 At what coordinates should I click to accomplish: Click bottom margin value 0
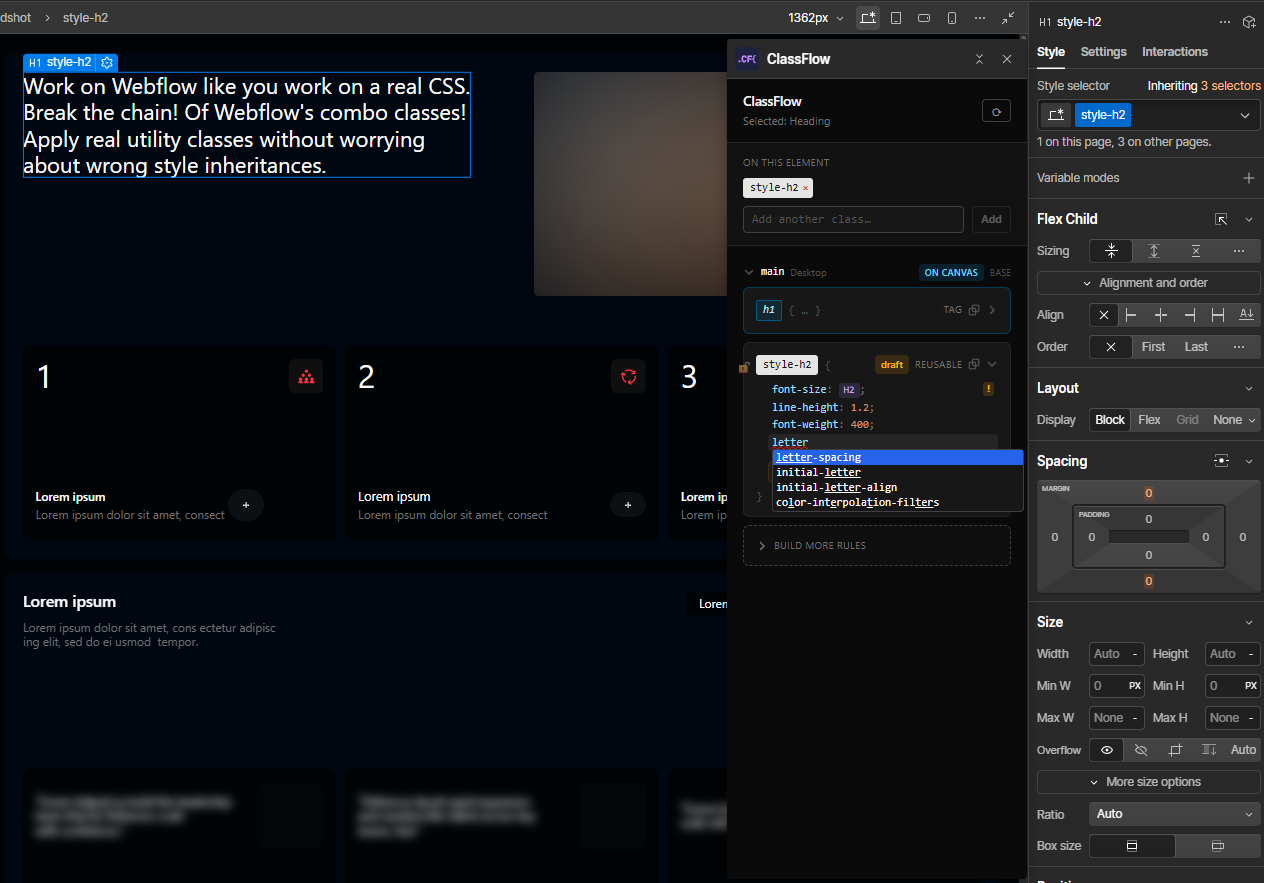point(1149,581)
